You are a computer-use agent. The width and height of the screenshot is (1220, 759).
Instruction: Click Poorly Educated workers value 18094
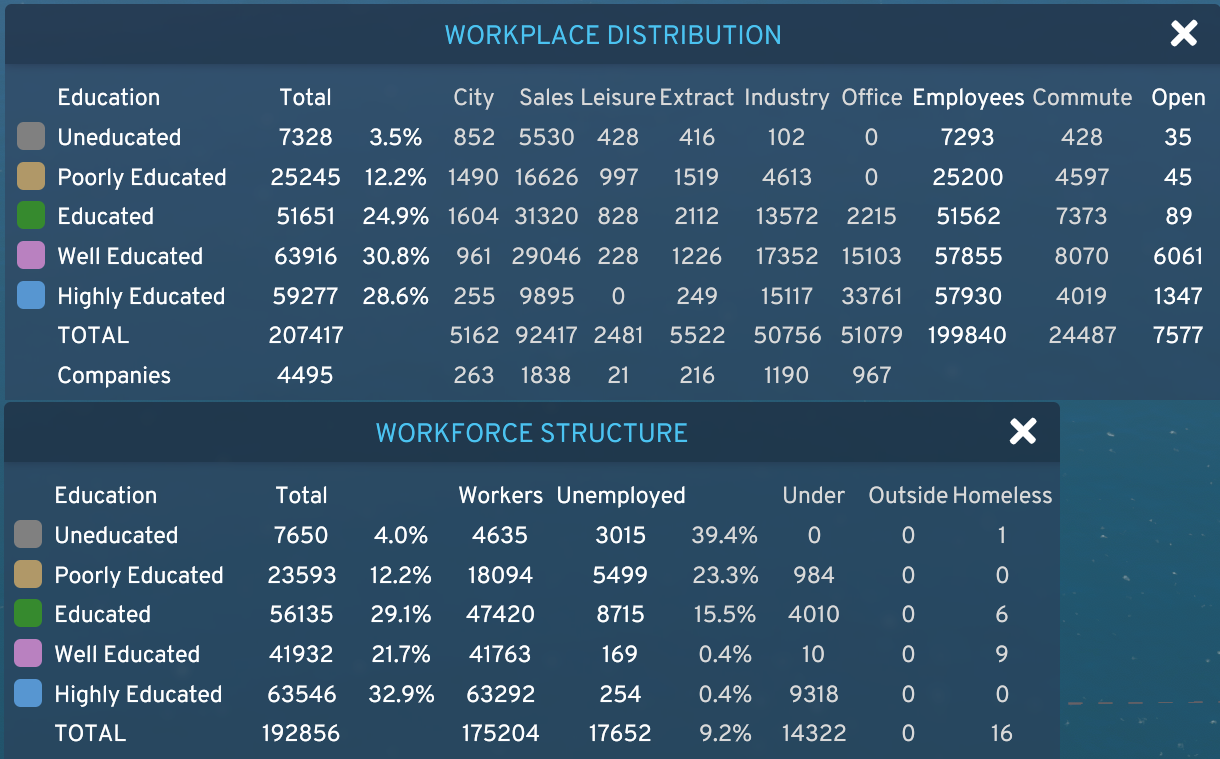click(501, 575)
